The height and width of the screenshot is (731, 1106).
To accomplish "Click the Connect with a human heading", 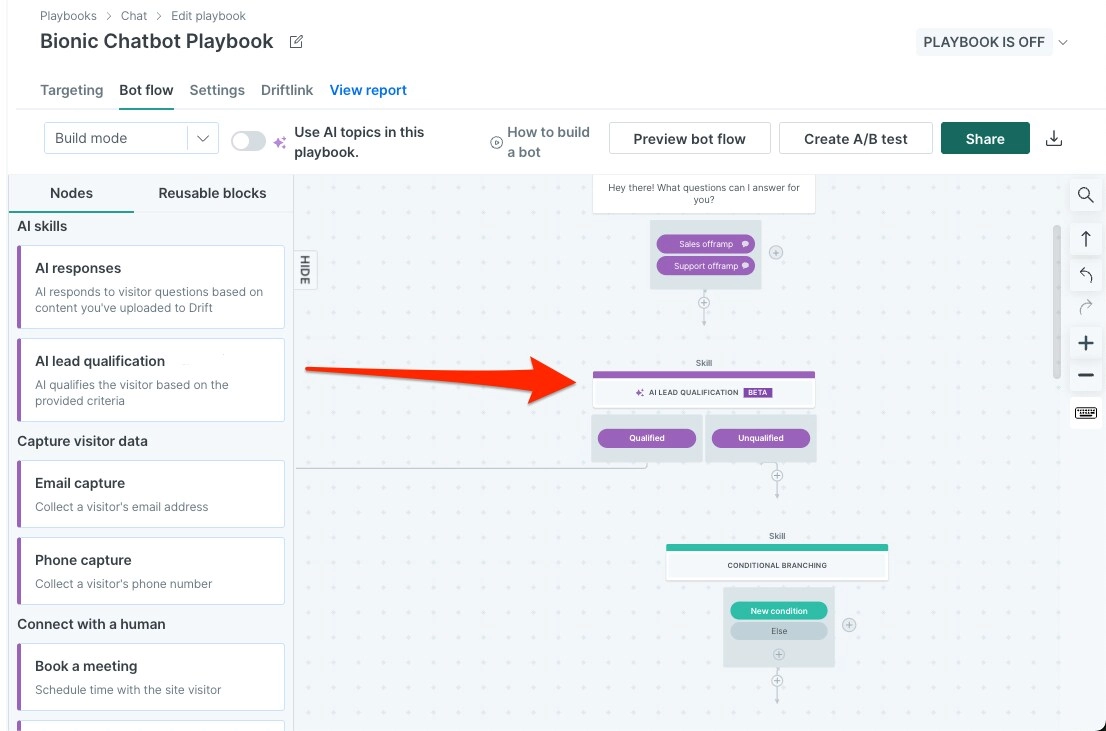I will pos(91,624).
